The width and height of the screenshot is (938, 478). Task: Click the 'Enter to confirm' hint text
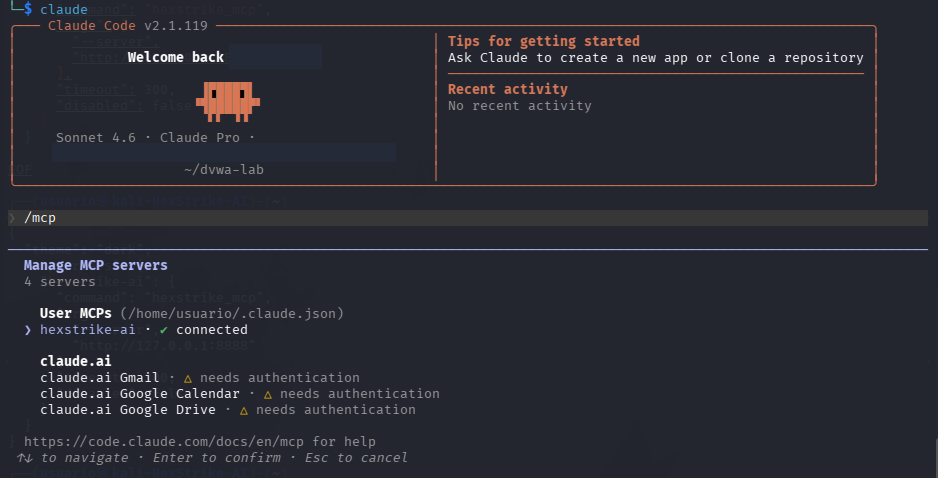click(x=217, y=458)
